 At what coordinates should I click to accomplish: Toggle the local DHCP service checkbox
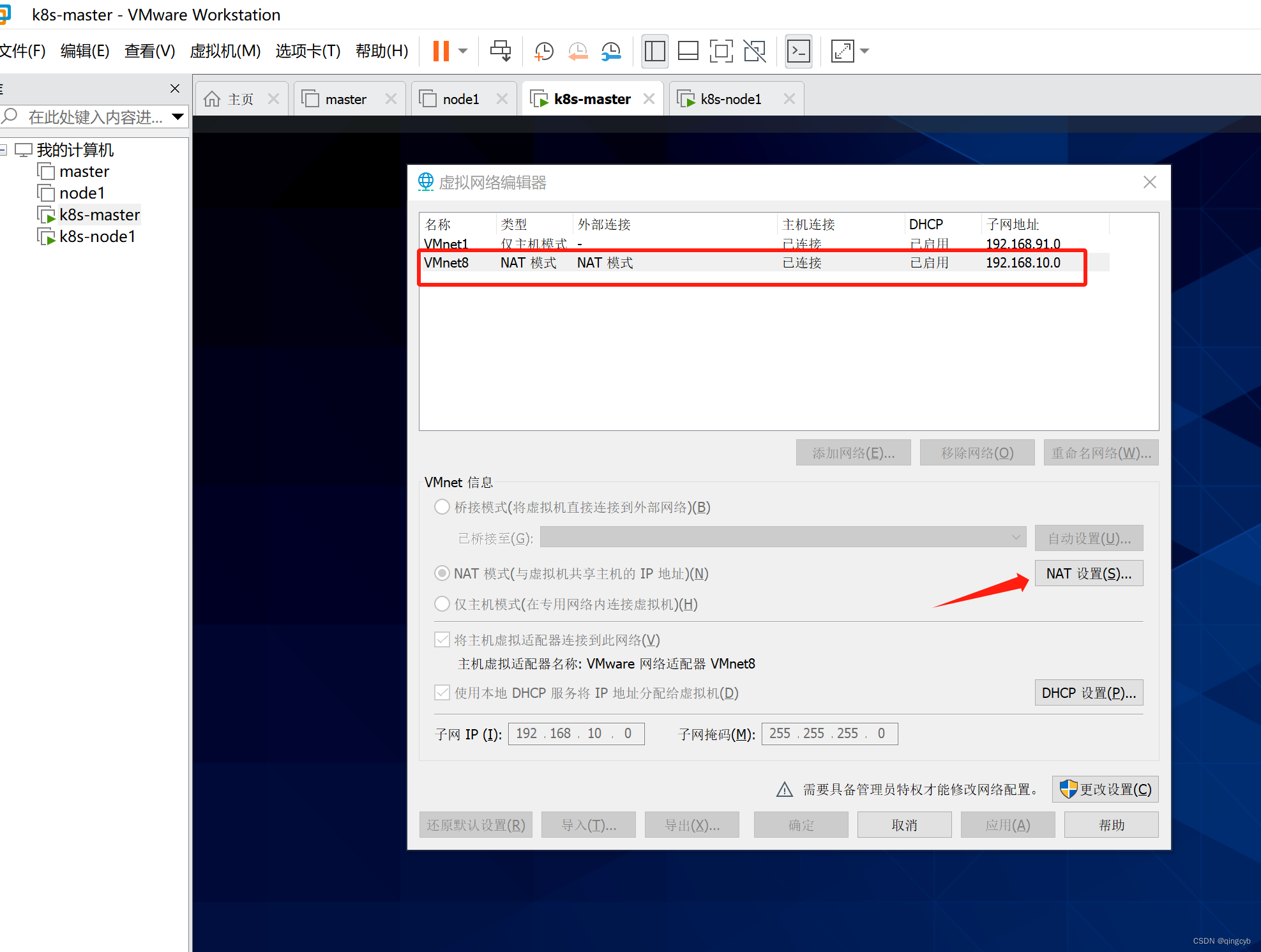click(442, 693)
